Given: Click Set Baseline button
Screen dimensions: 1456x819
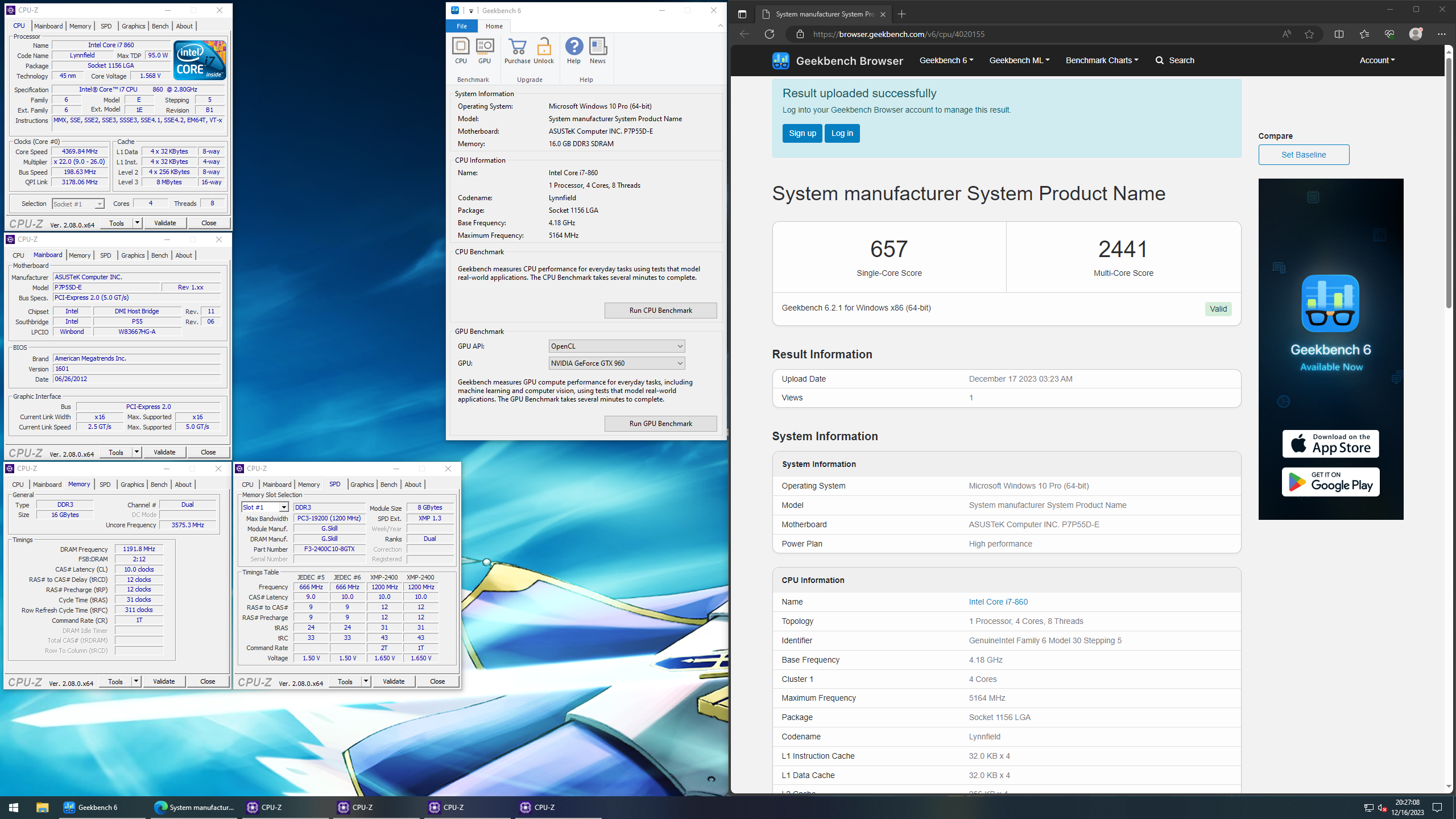Looking at the screenshot, I should (1304, 155).
